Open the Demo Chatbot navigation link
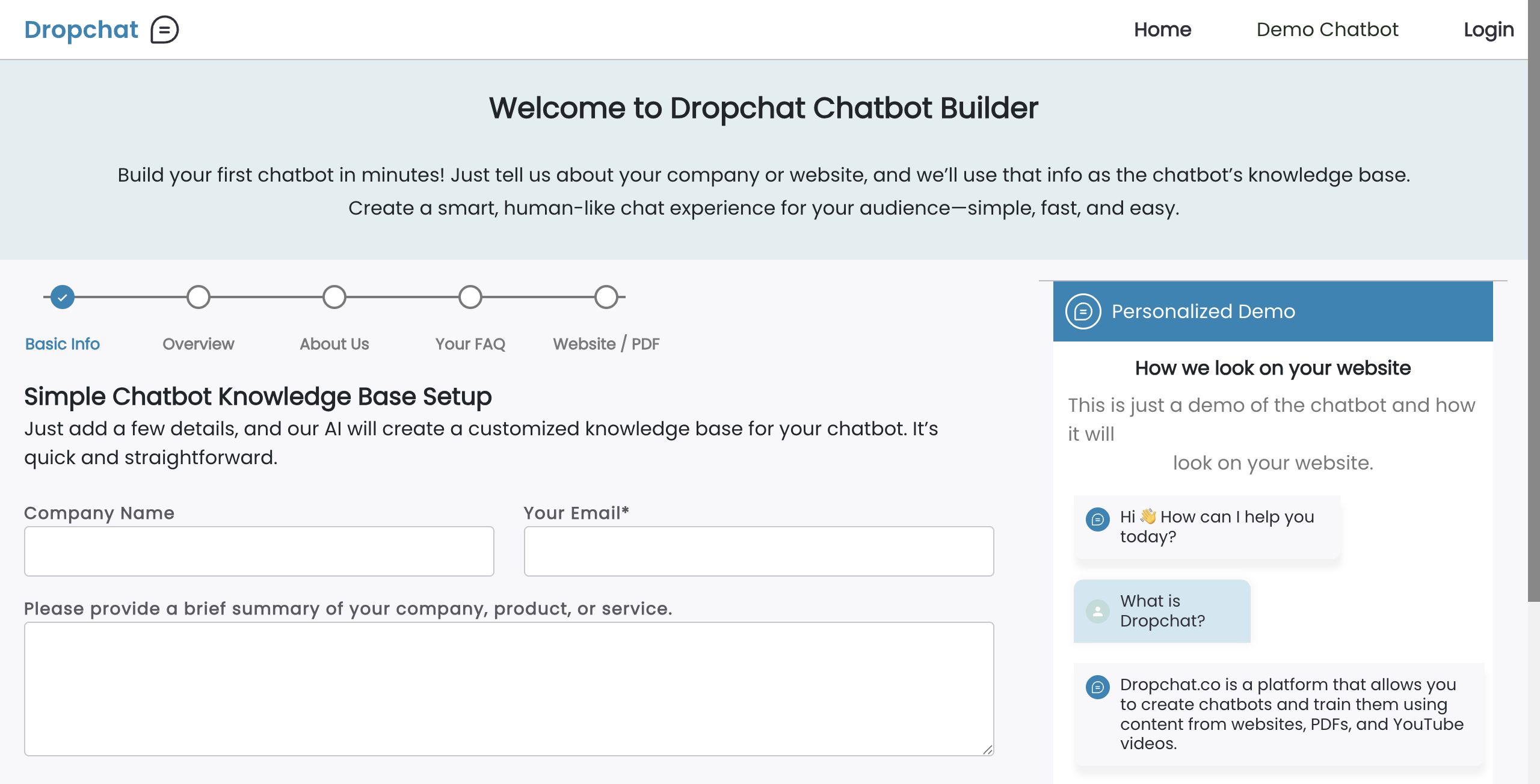Screen dimensions: 1540x784 [1327, 29]
